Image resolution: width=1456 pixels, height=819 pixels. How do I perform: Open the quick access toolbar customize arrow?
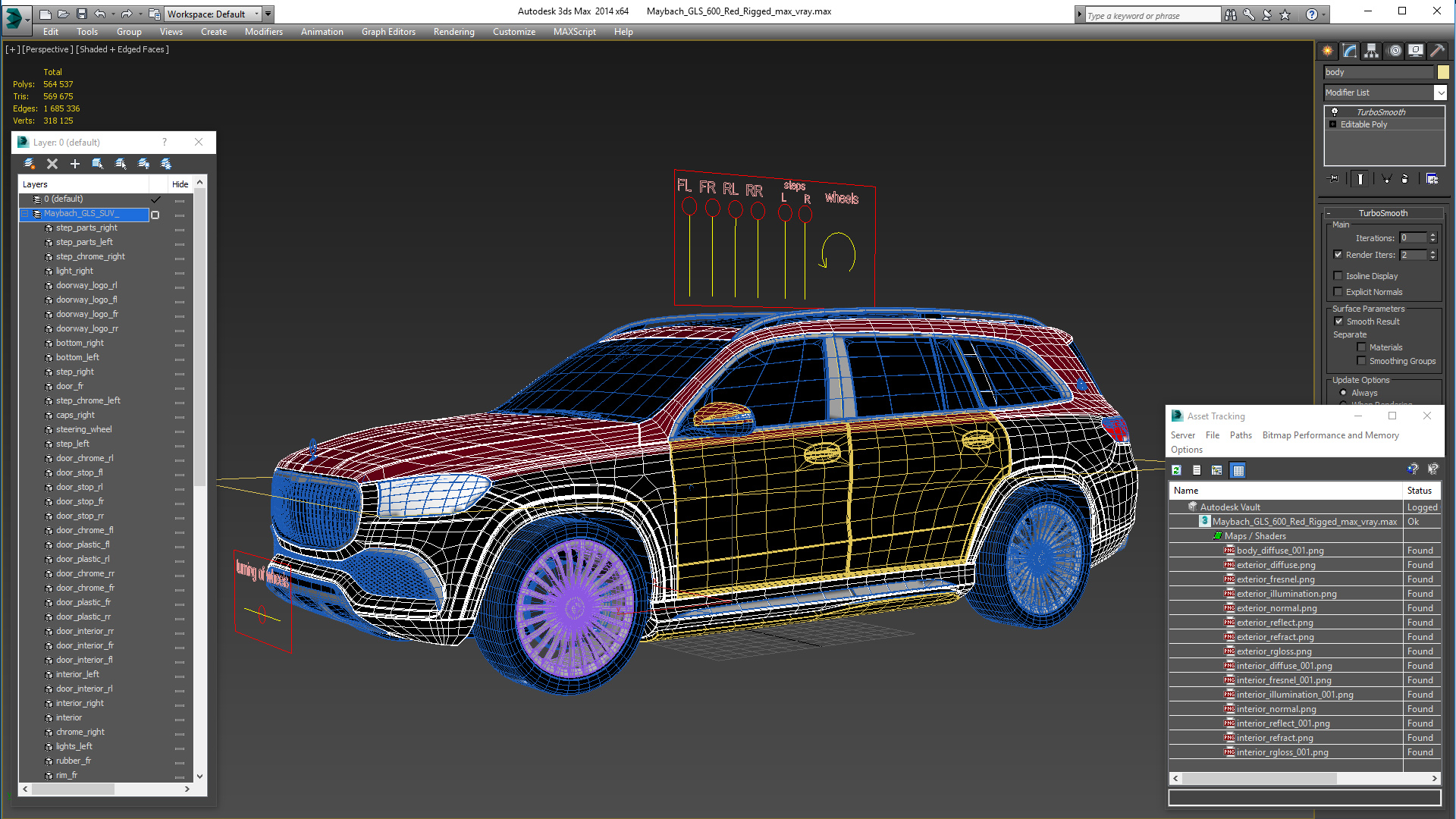[x=268, y=14]
